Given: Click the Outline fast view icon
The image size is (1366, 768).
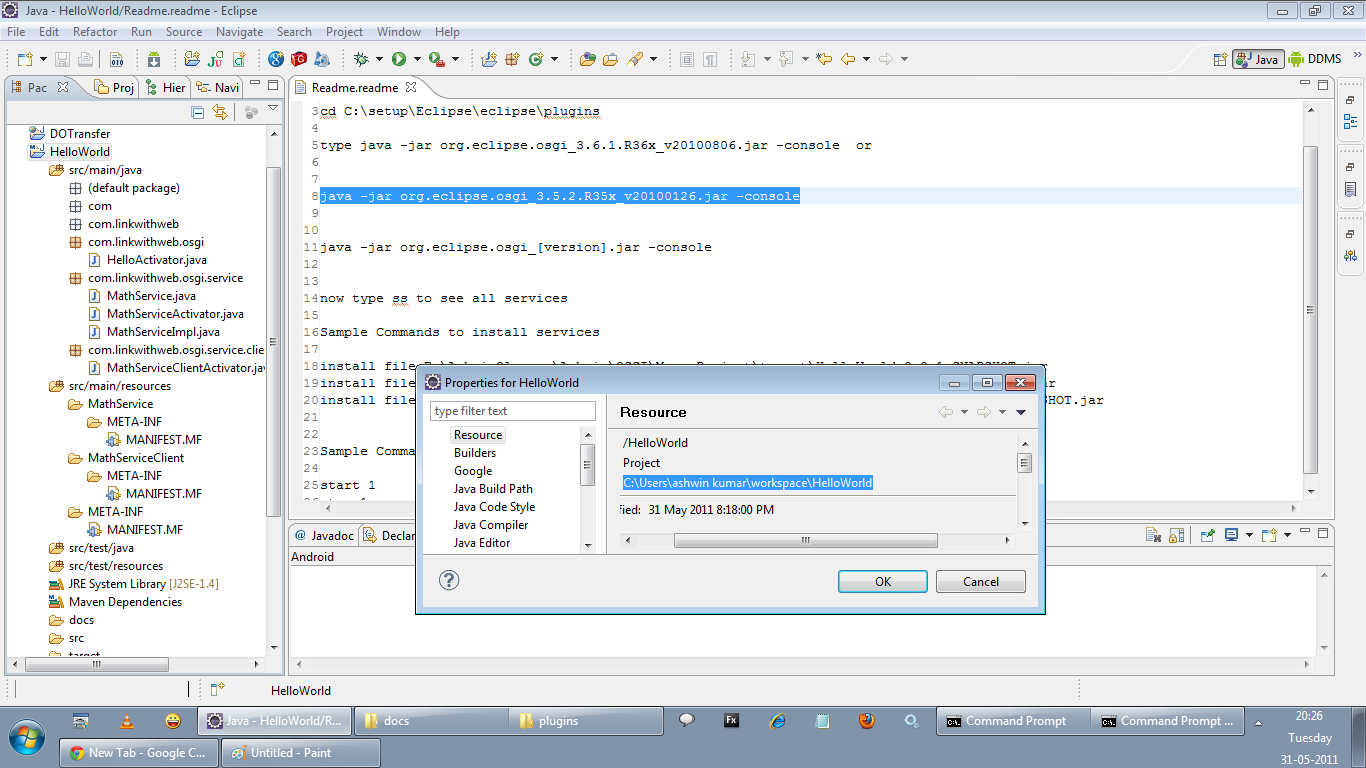Looking at the screenshot, I should 1351,122.
